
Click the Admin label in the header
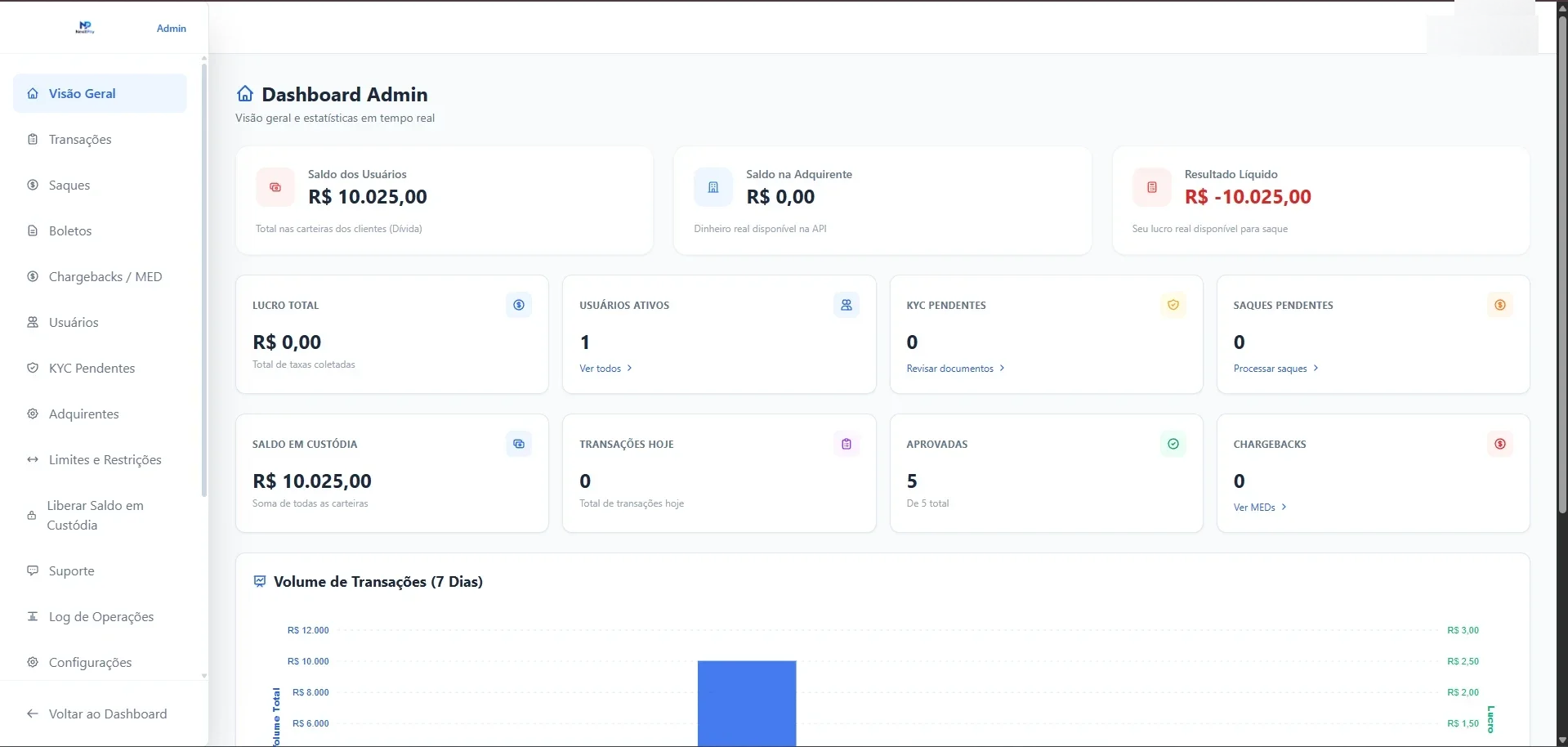click(x=171, y=28)
